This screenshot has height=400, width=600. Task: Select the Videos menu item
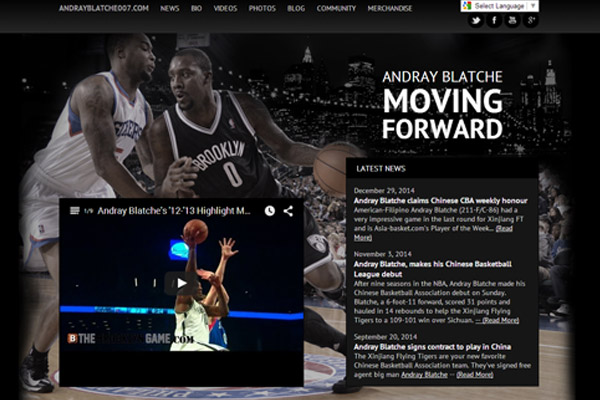point(226,8)
